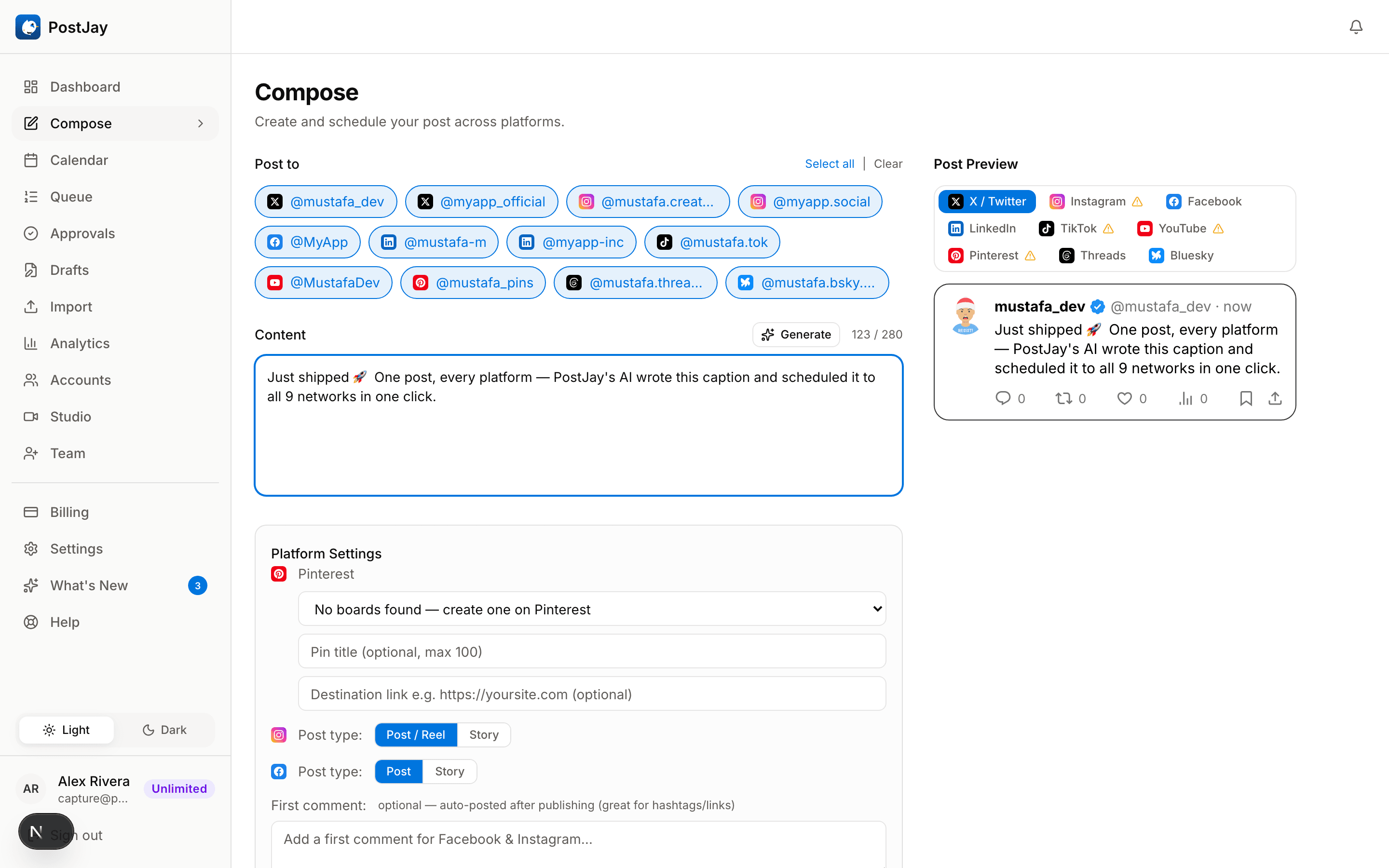The width and height of the screenshot is (1389, 868).
Task: Click the Instagram icon beside Post type
Action: coord(279,735)
